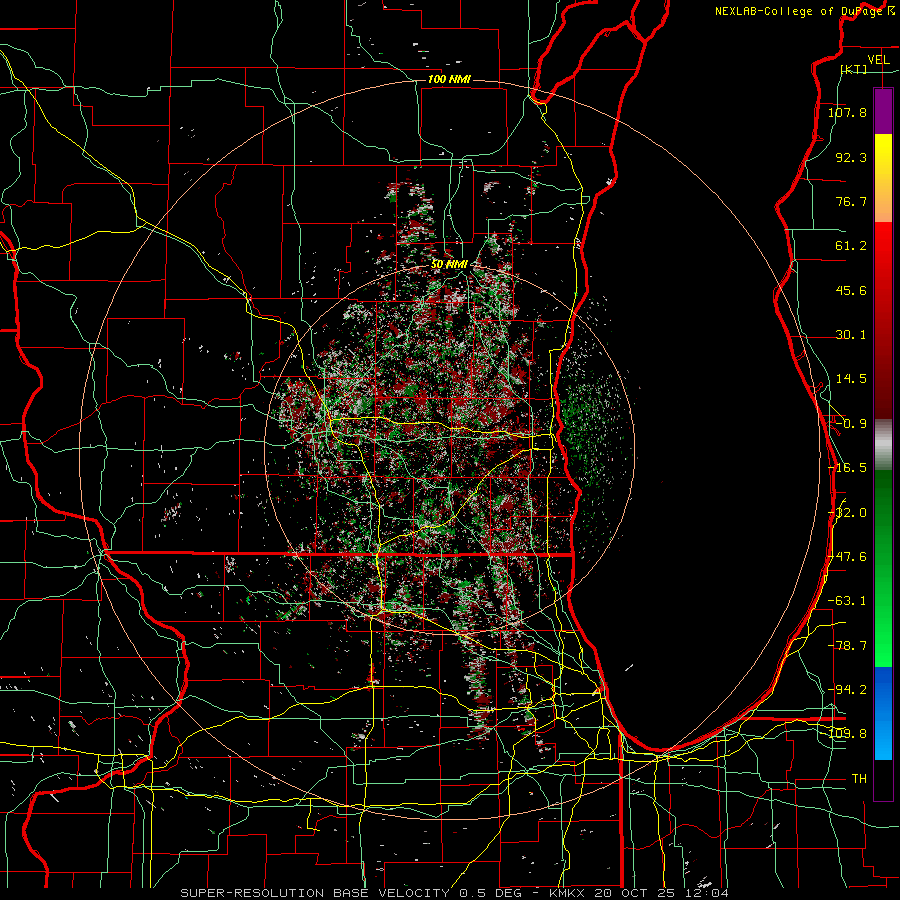The image size is (900, 900).
Task: Select the -16.5 velocity scale value
Action: (847, 468)
